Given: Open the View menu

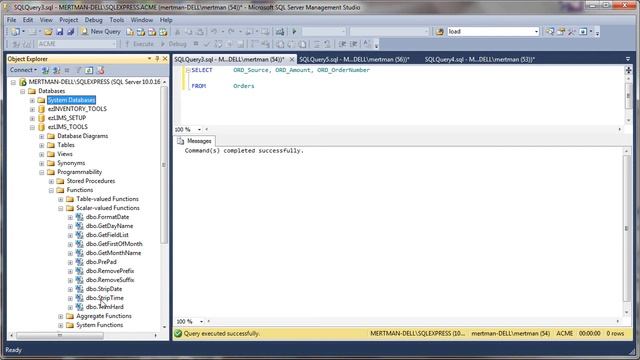Looking at the screenshot, I should pos(46,20).
